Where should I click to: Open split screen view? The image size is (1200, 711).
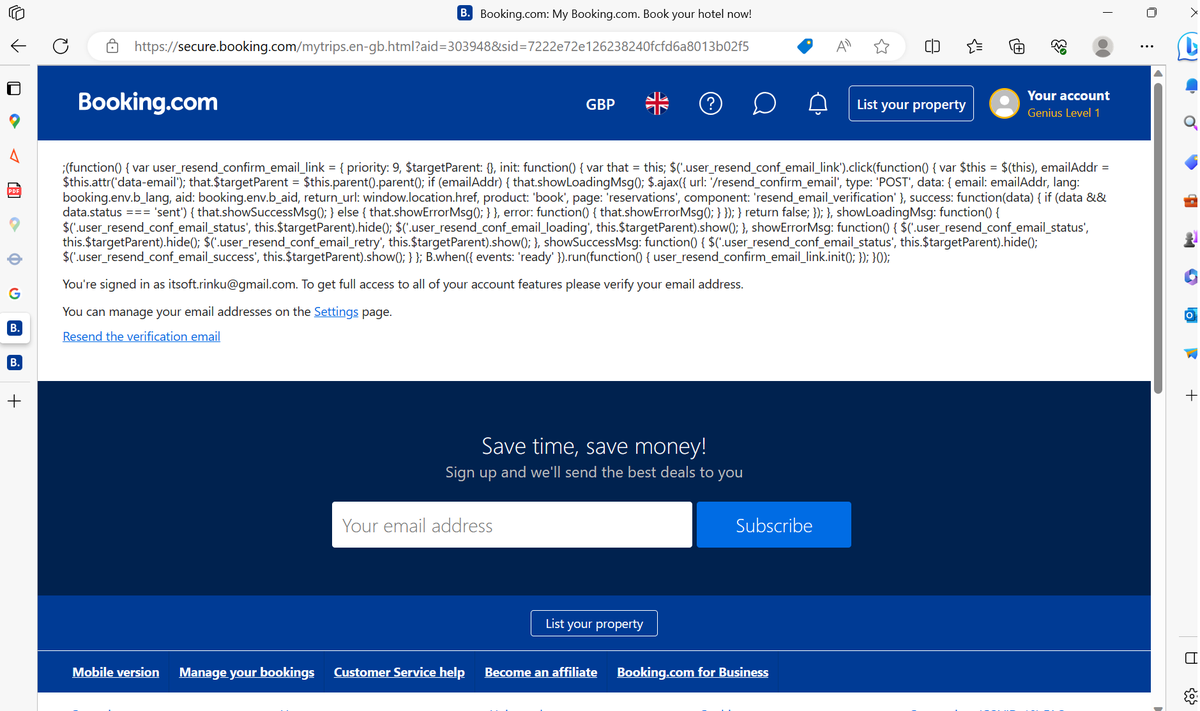click(932, 46)
